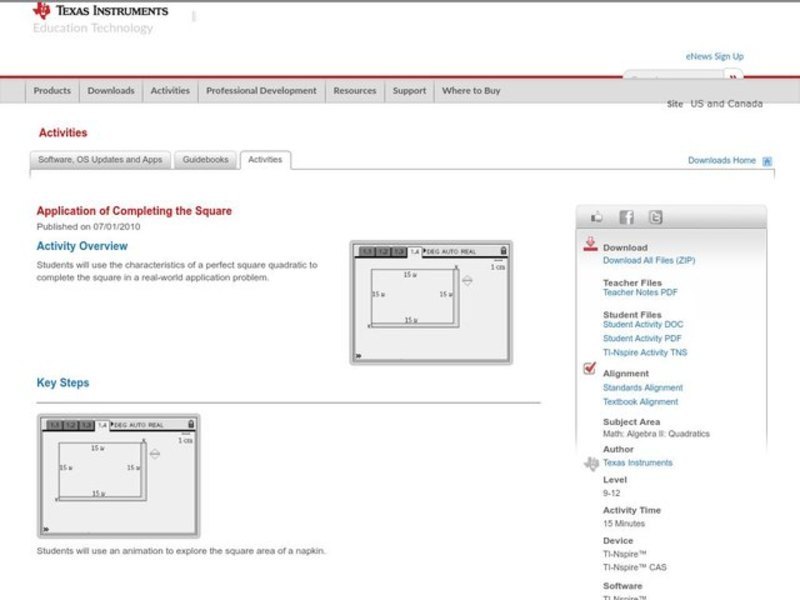This screenshot has height=600, width=800.
Task: Open the Student Activity DOC link
Action: [643, 325]
